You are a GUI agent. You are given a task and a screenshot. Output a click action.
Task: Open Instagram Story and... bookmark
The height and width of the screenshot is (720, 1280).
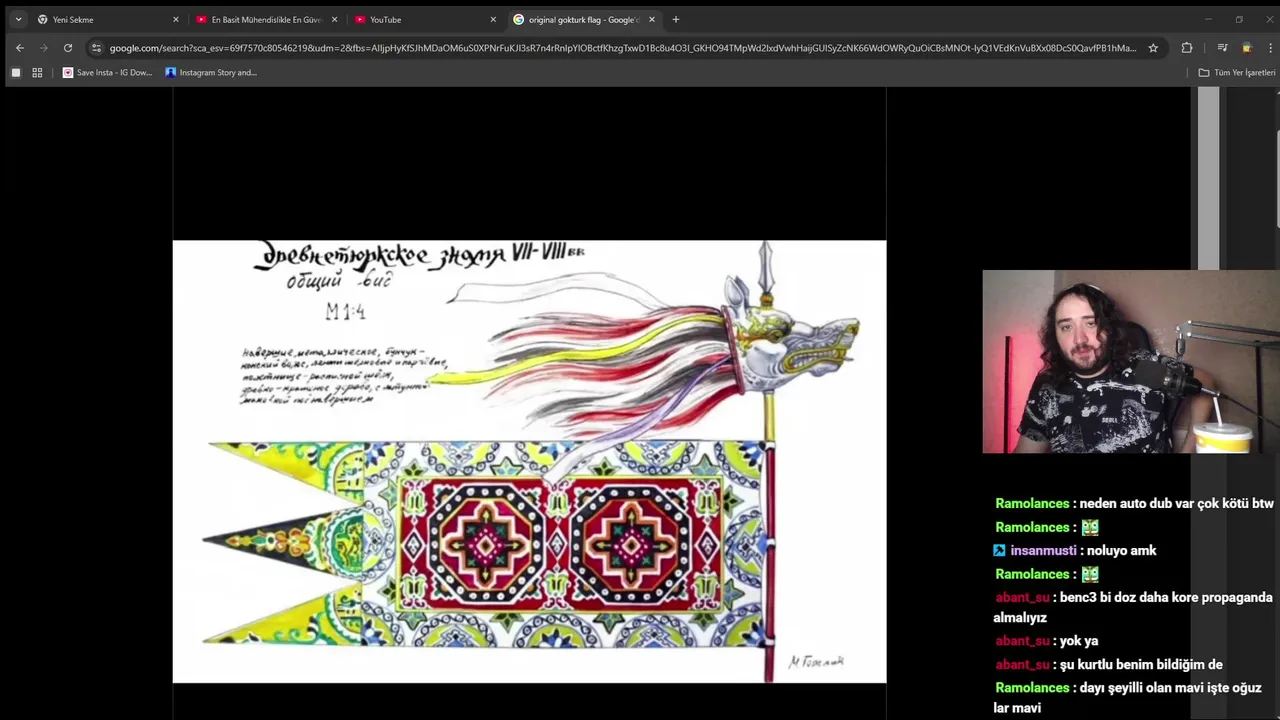point(211,72)
